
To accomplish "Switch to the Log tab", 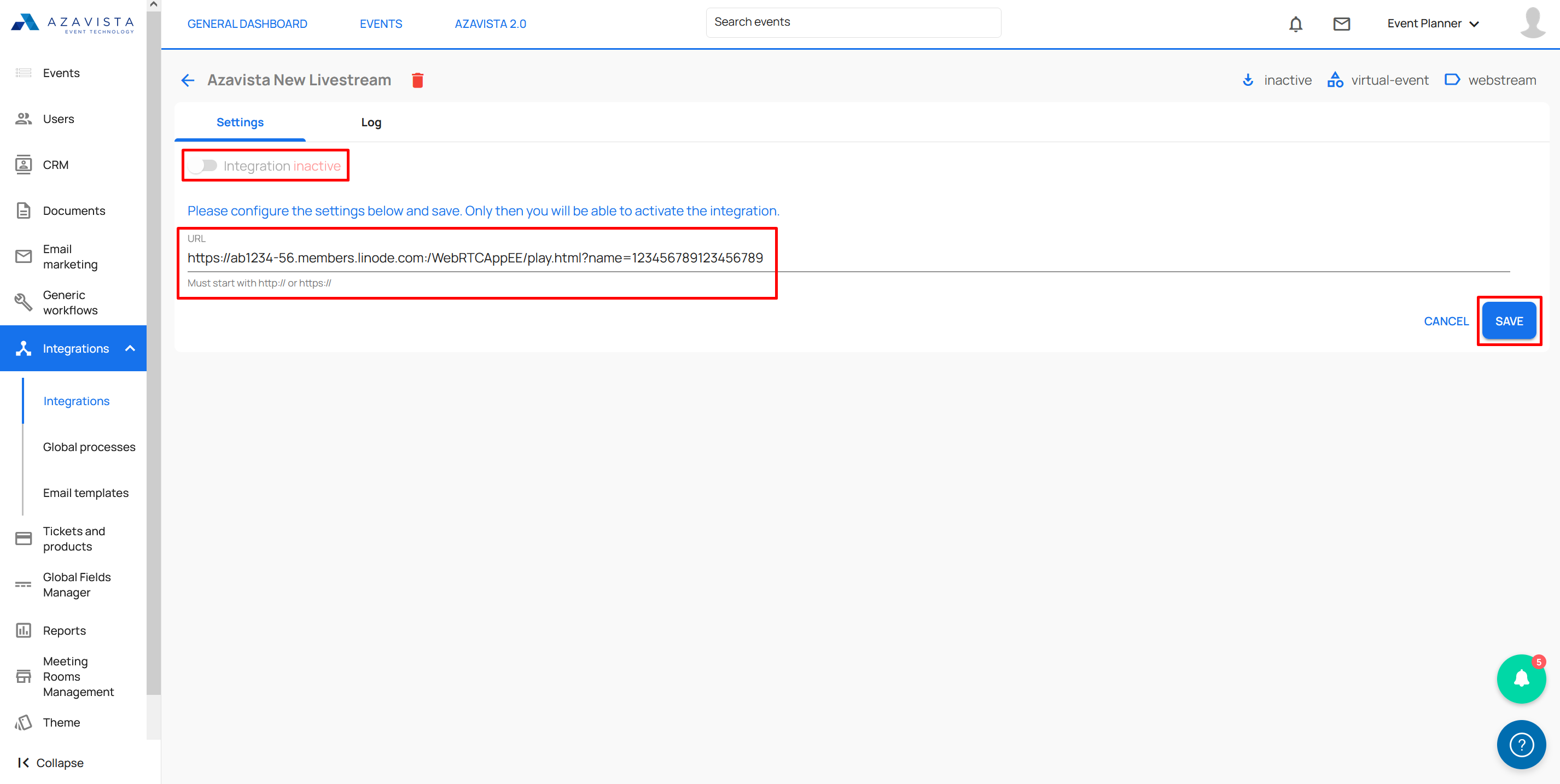I will pos(371,122).
